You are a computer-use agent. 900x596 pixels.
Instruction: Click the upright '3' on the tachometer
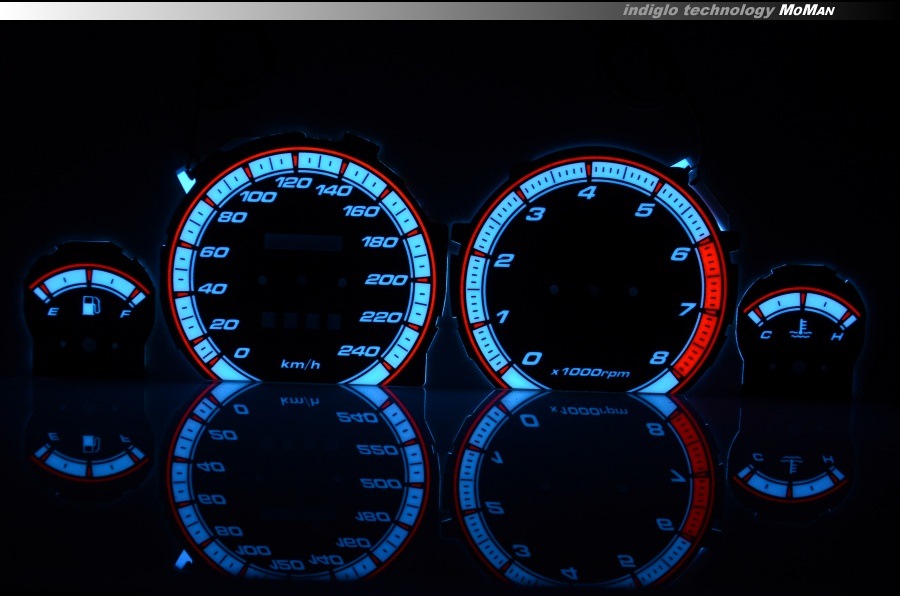tap(536, 214)
